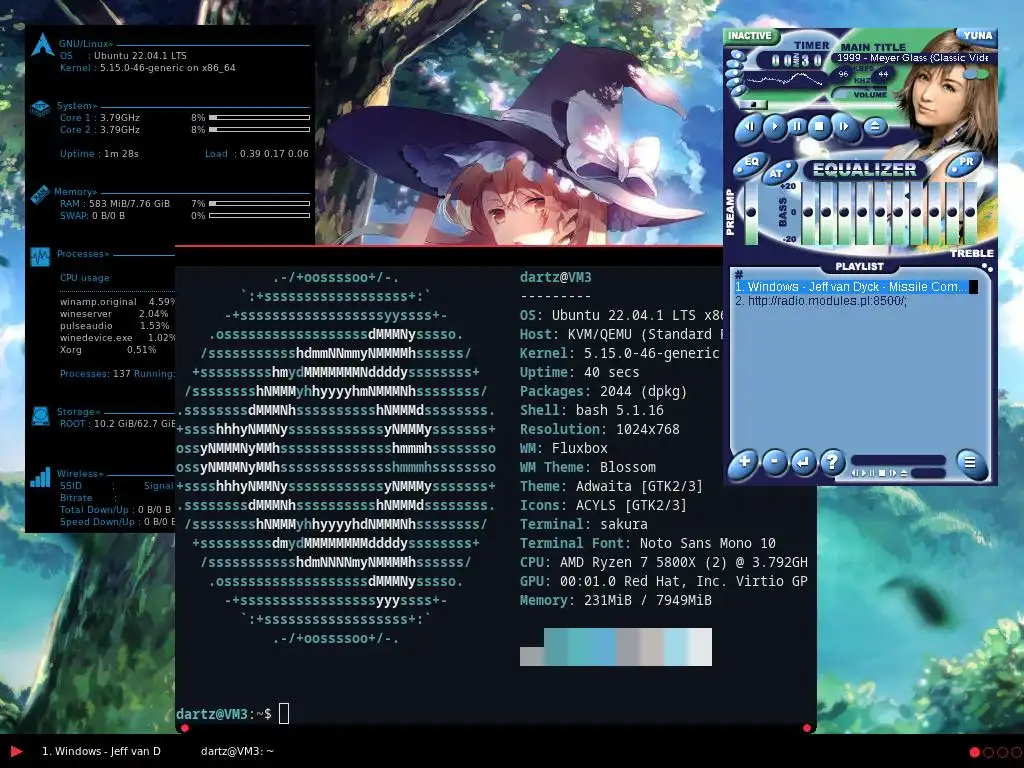Image resolution: width=1024 pixels, height=768 pixels.
Task: Click the dartz@VM3 header in neofetch output
Action: 555,277
